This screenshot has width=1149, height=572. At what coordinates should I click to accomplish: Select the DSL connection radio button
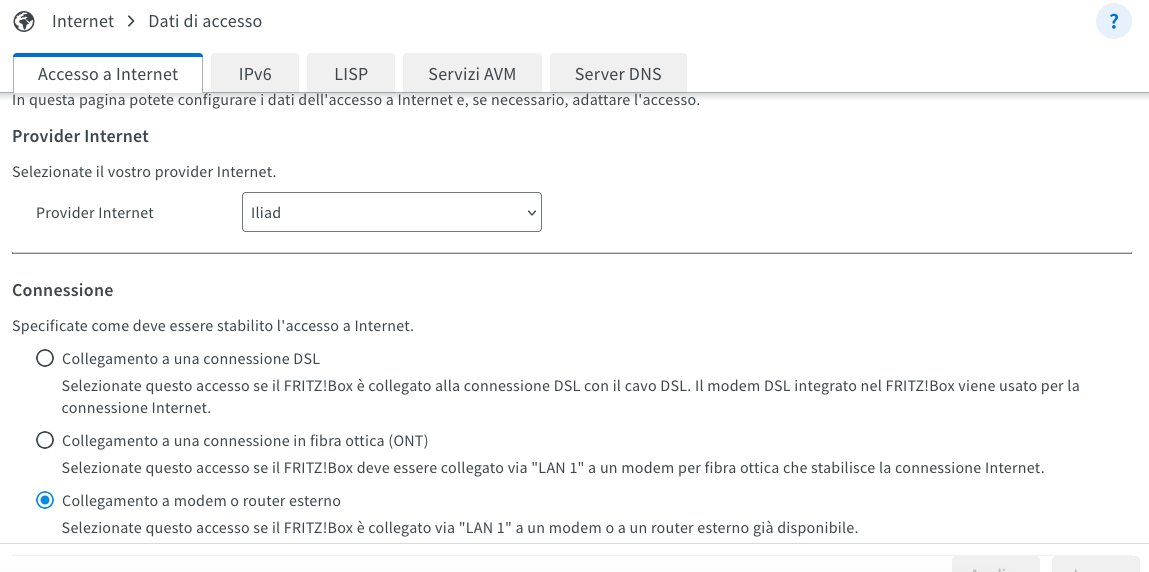[44, 358]
